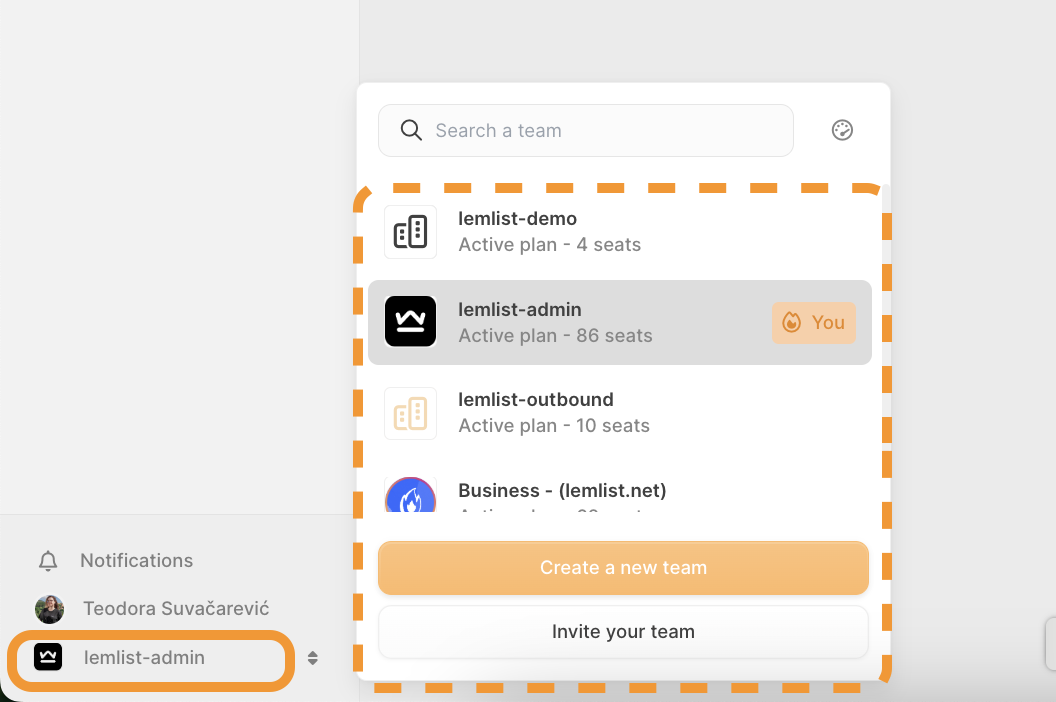
Task: Click the Create a new team button
Action: [x=623, y=568]
